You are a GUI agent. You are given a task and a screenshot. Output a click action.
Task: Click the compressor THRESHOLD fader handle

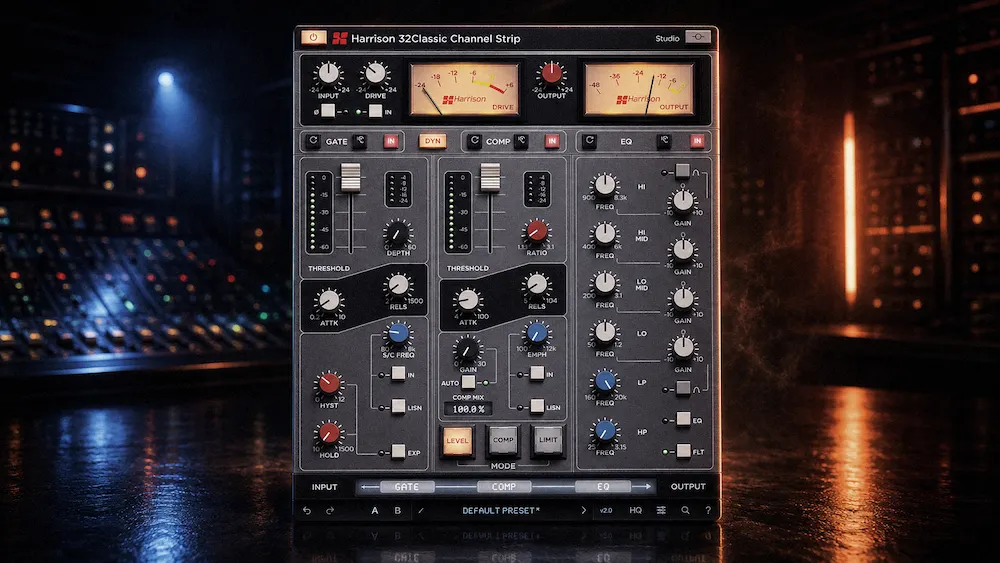click(x=490, y=177)
